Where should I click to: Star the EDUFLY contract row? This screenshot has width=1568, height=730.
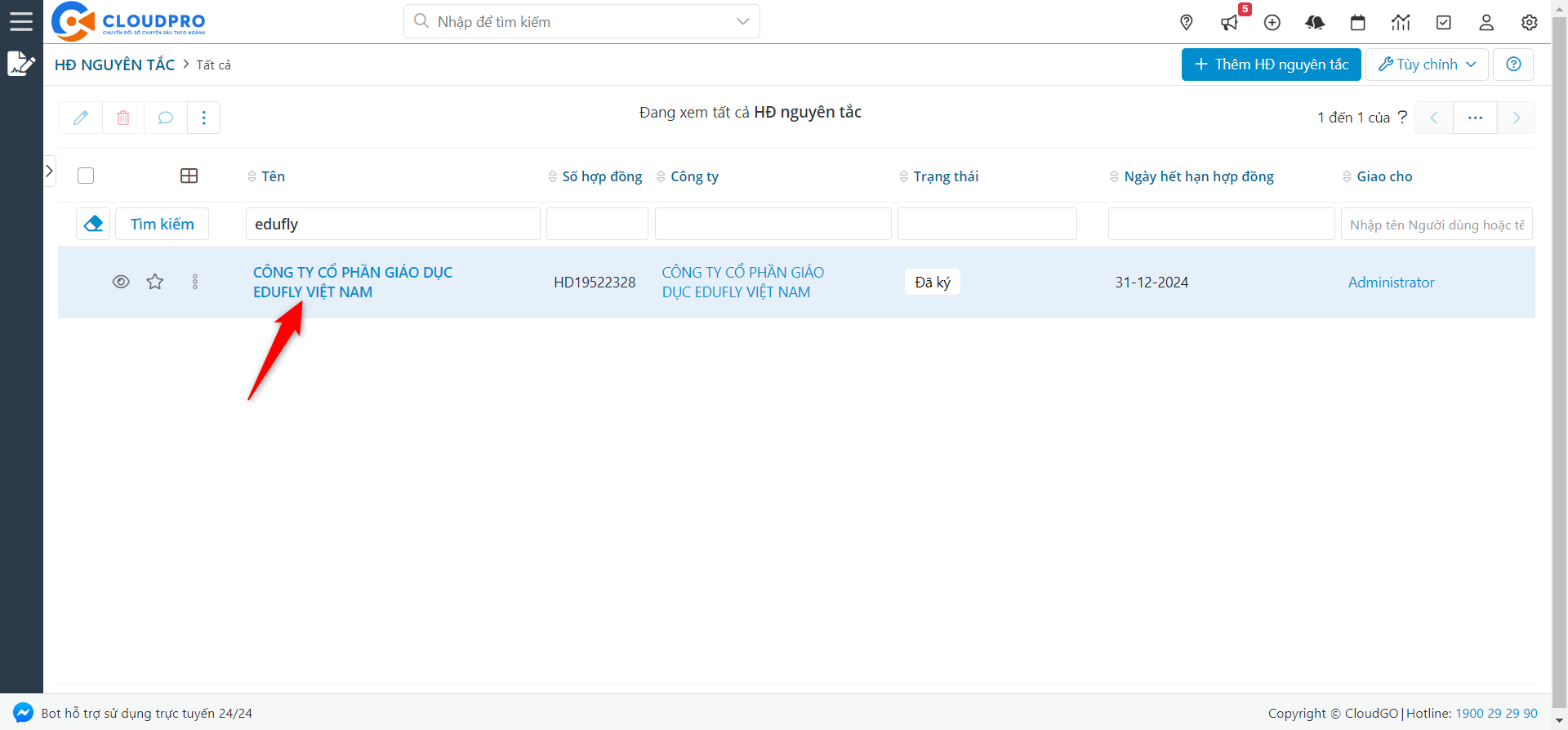155,282
